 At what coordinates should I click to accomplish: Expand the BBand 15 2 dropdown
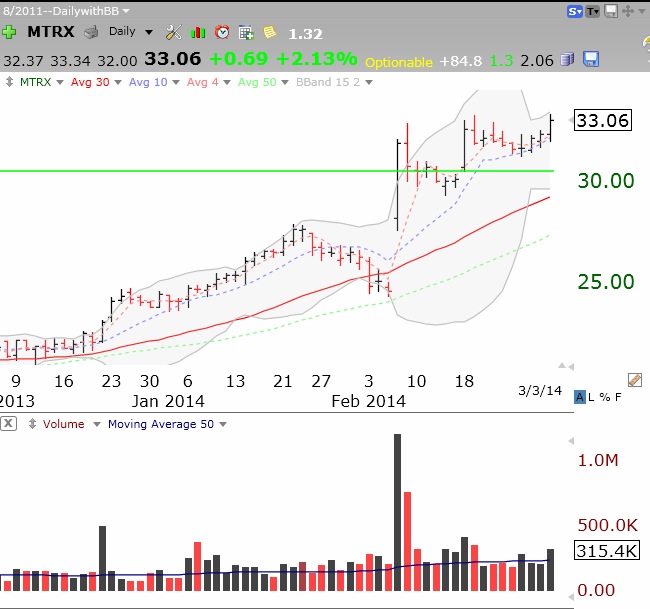pos(369,82)
